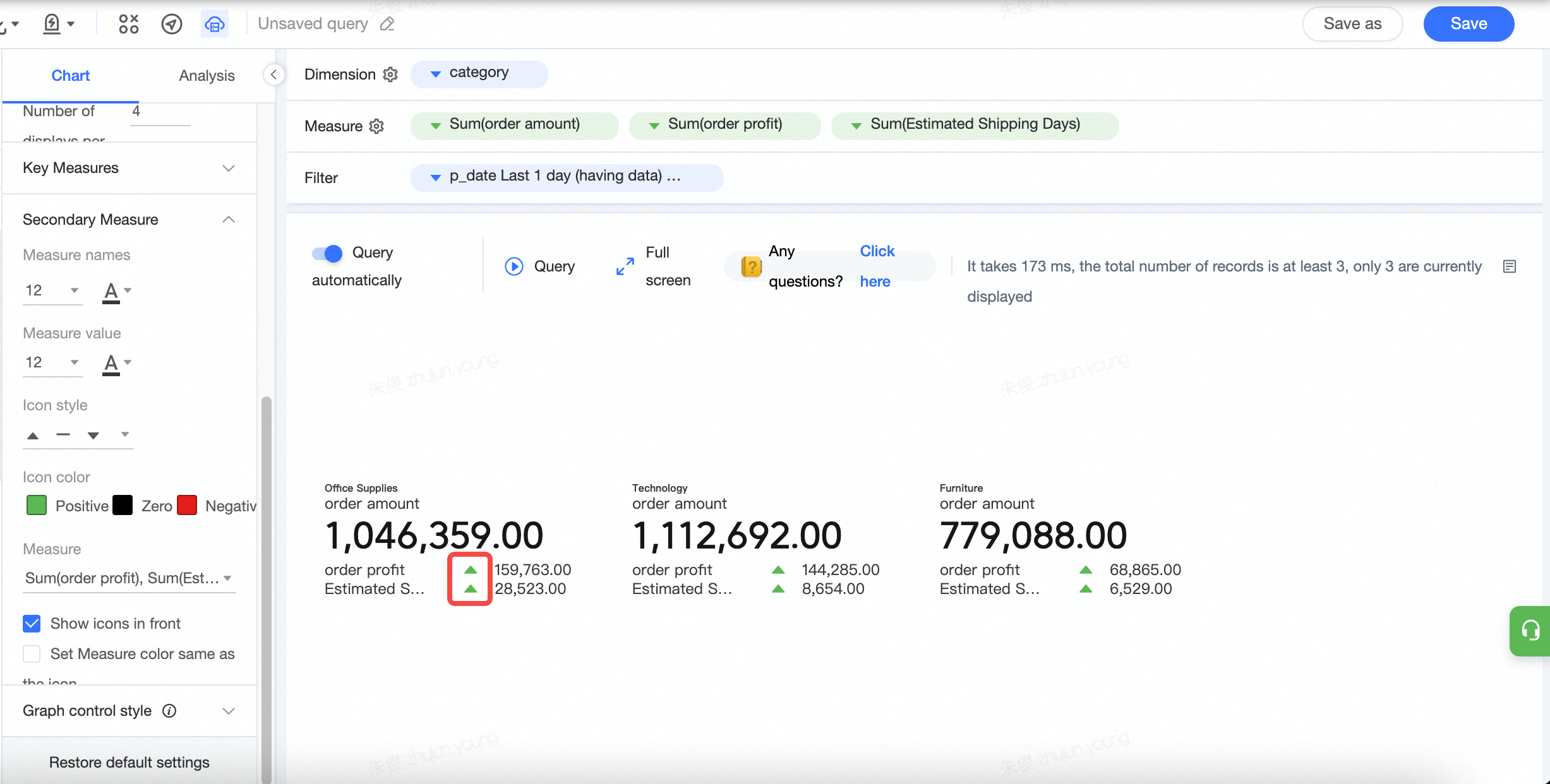The image size is (1550, 784).
Task: Switch to the Chart tab
Action: pyautogui.click(x=71, y=76)
